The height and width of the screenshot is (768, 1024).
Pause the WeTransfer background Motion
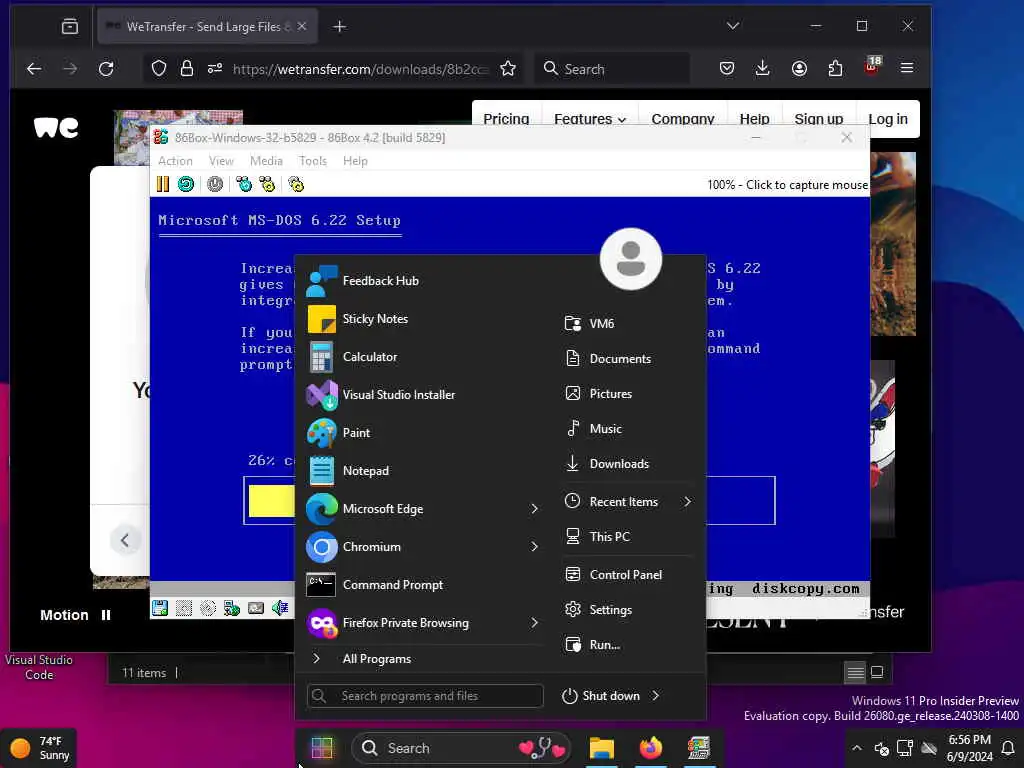coord(106,615)
